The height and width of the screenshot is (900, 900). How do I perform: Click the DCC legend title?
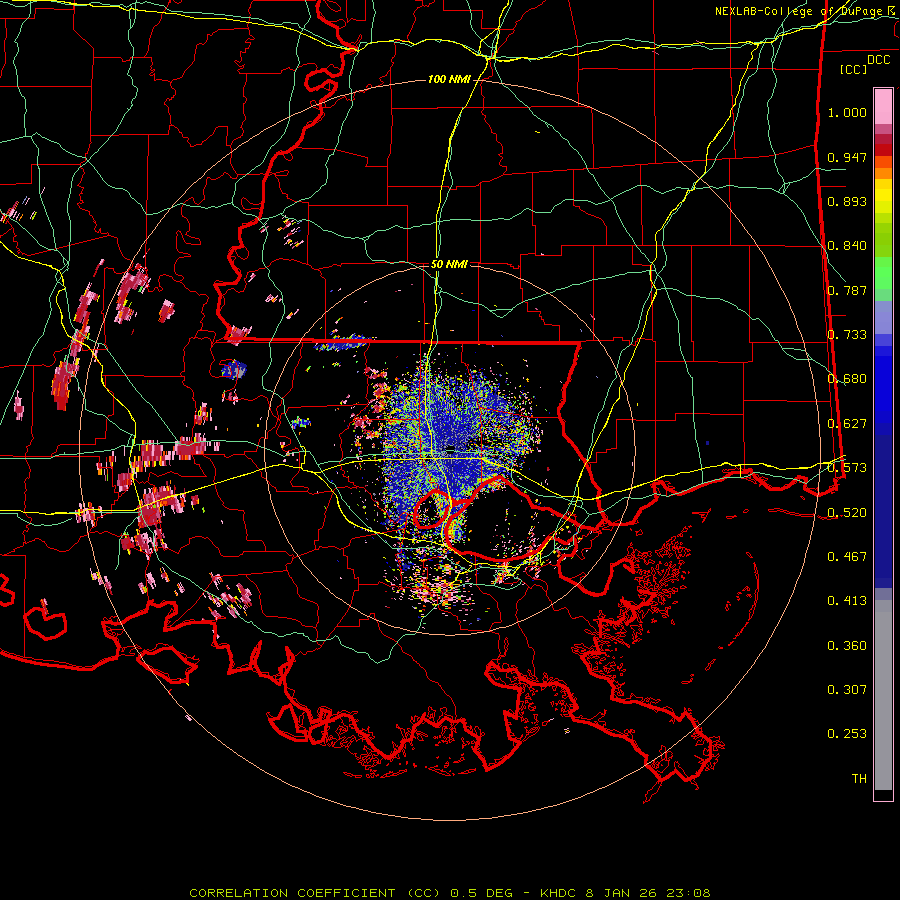tap(878, 60)
